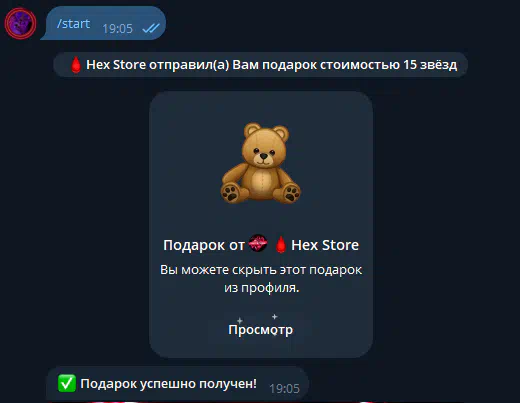The height and width of the screenshot is (403, 520).
Task: Click the /start command message
Action: click(x=73, y=24)
